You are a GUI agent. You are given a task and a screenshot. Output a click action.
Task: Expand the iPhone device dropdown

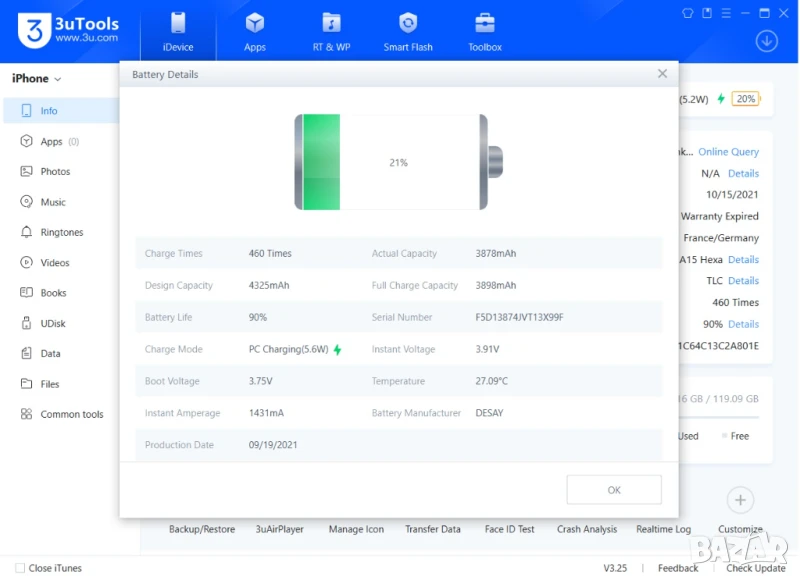click(36, 78)
